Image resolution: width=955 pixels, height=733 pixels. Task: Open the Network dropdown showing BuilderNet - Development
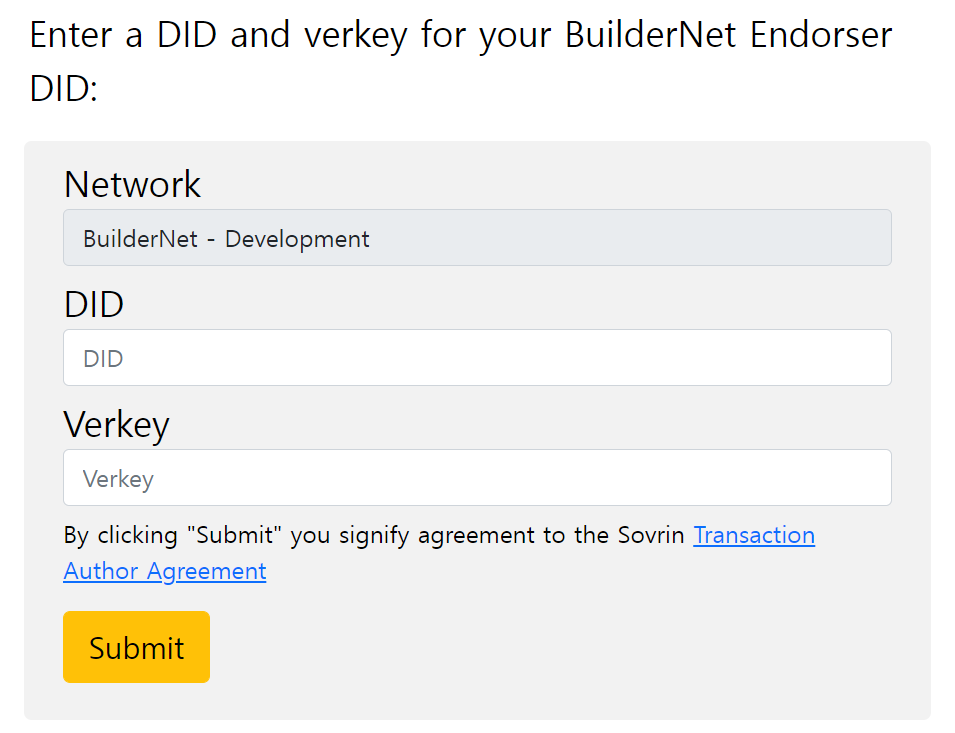(477, 237)
